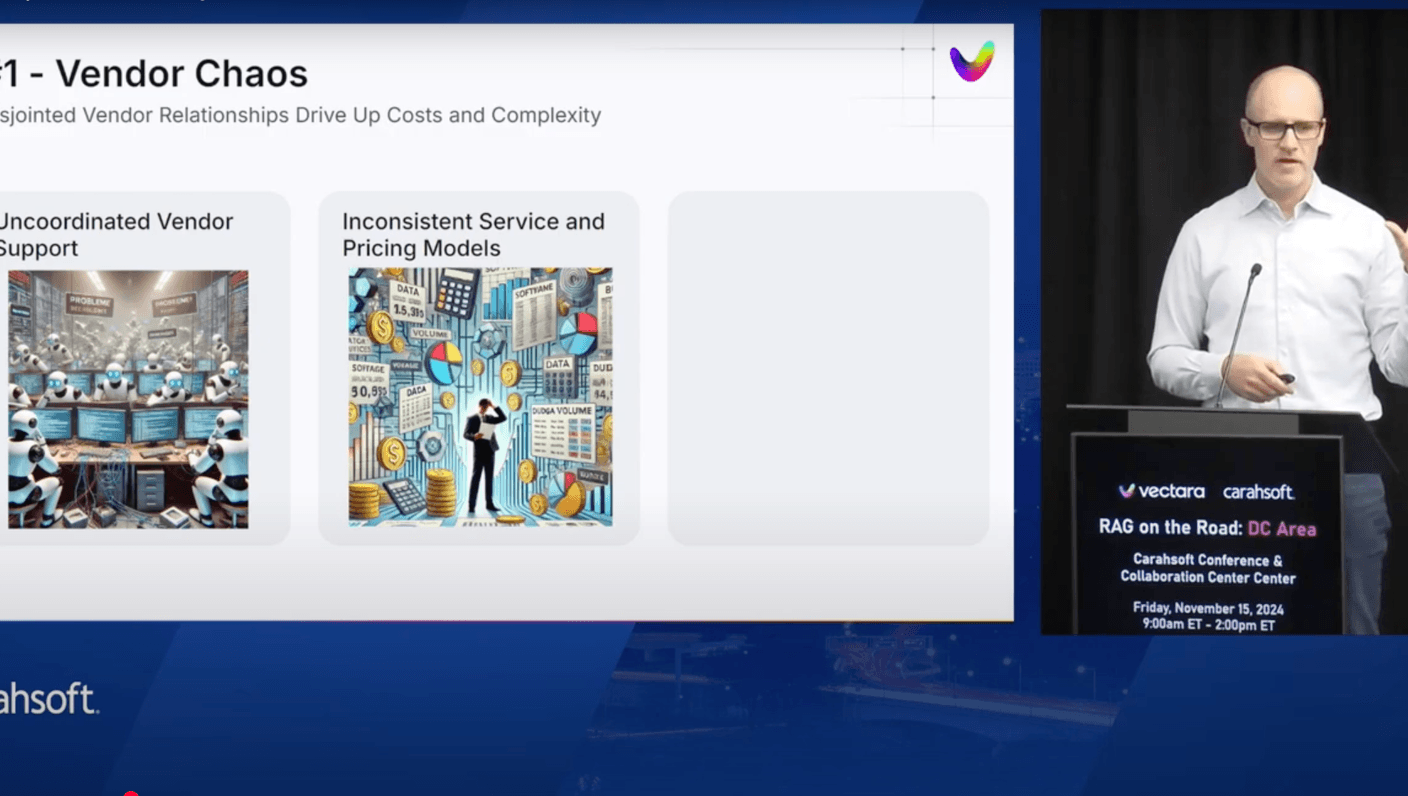
Task: Click the "Uncoordinated Vendor Support" card heading
Action: (115, 234)
